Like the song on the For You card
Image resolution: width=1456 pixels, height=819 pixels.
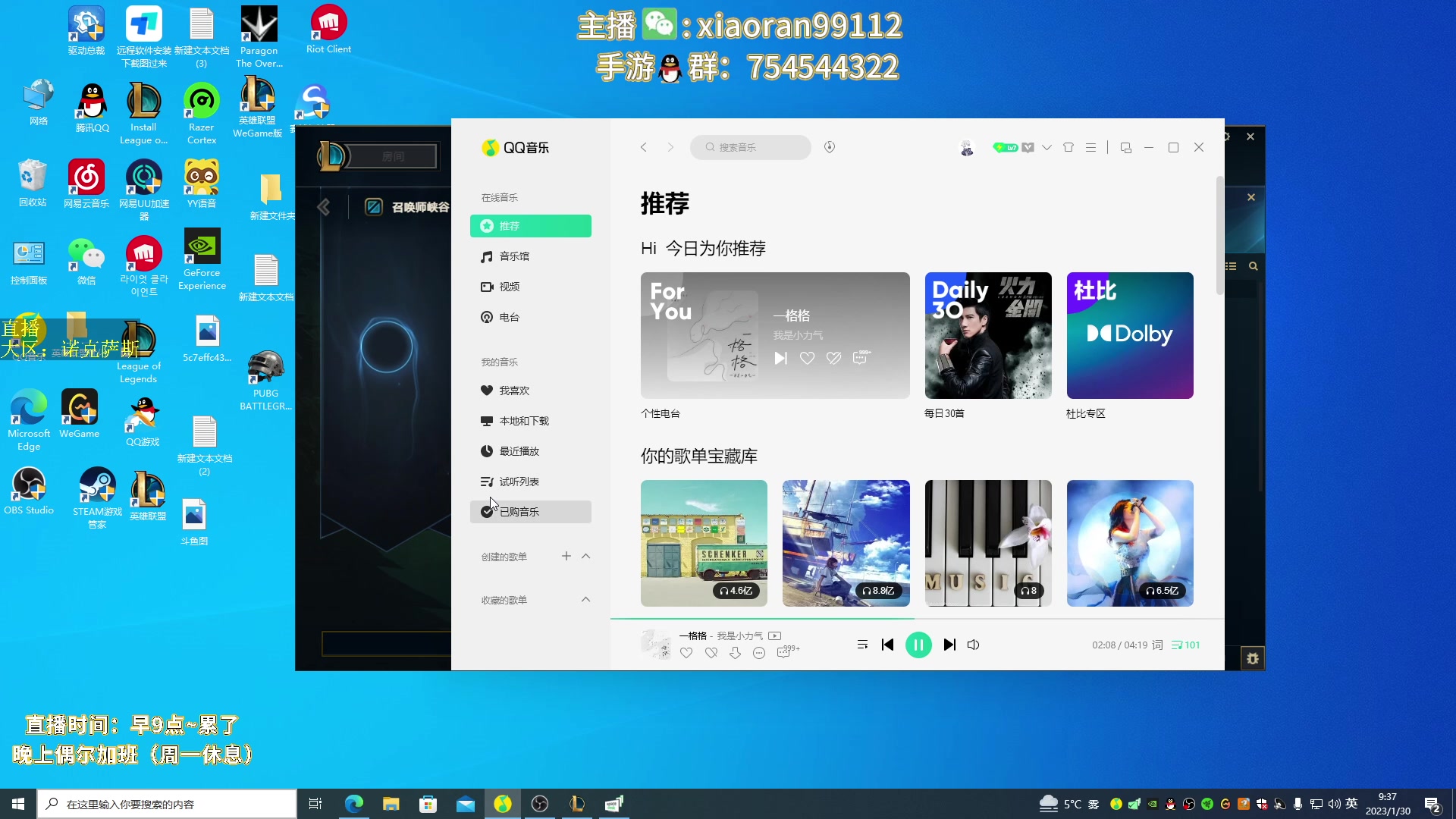[x=807, y=358]
